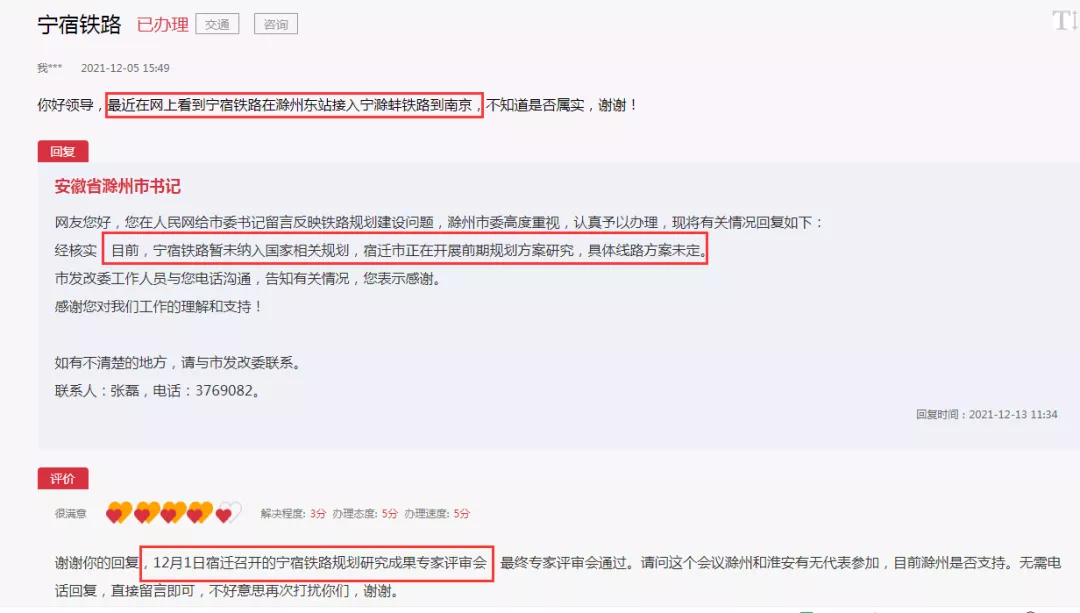Click the first red heart rating icon
The height and width of the screenshot is (613, 1080).
[118, 513]
